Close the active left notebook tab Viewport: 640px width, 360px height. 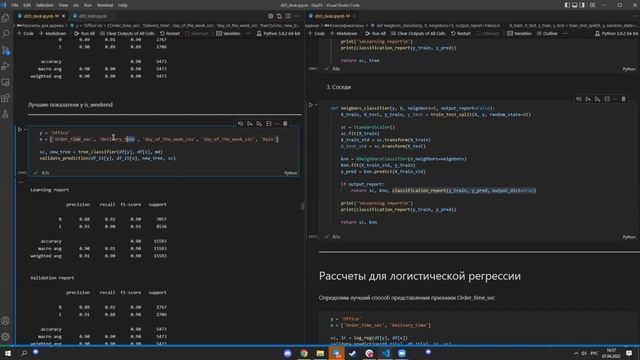point(63,16)
